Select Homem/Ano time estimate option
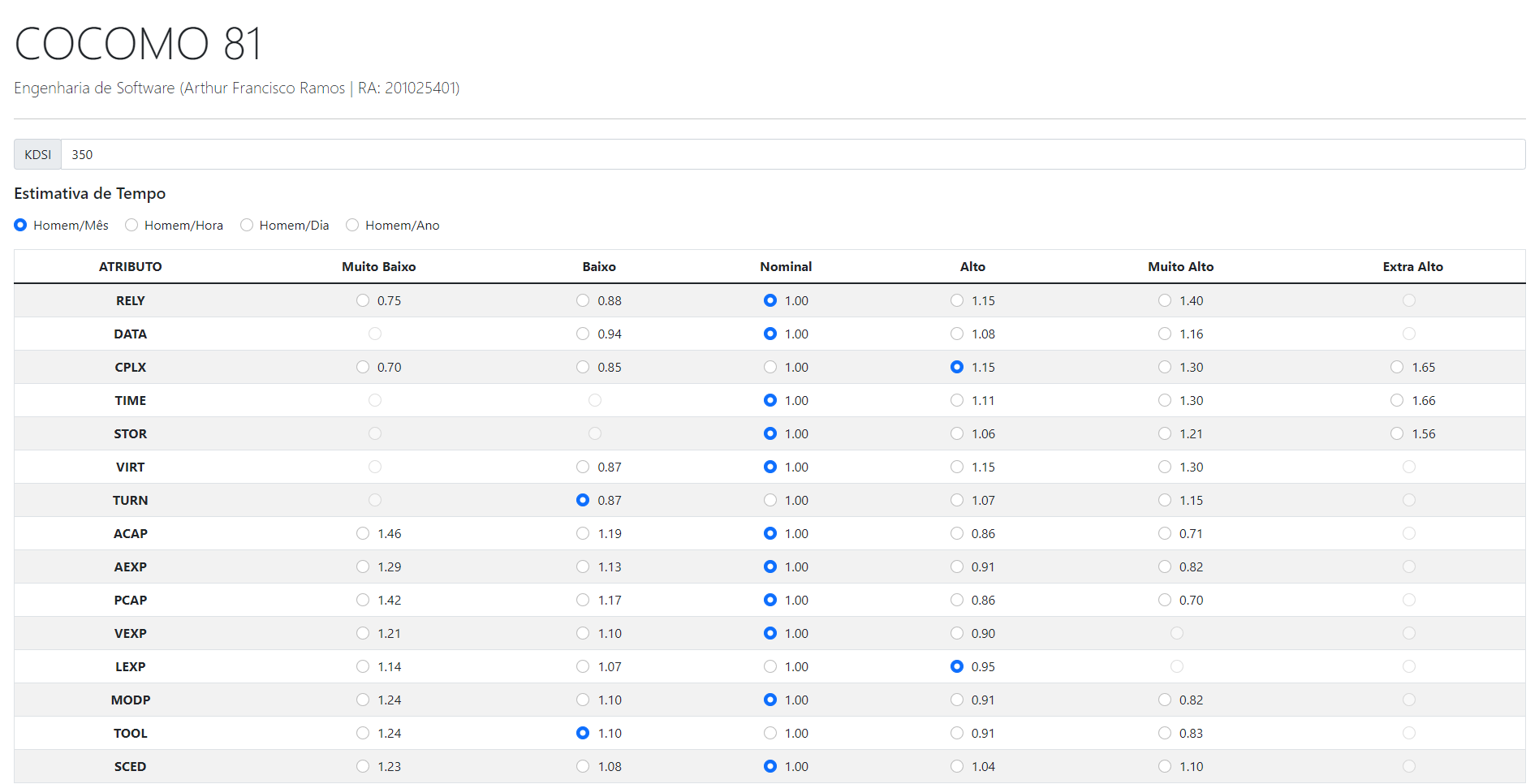This screenshot has height=784, width=1539. click(352, 225)
